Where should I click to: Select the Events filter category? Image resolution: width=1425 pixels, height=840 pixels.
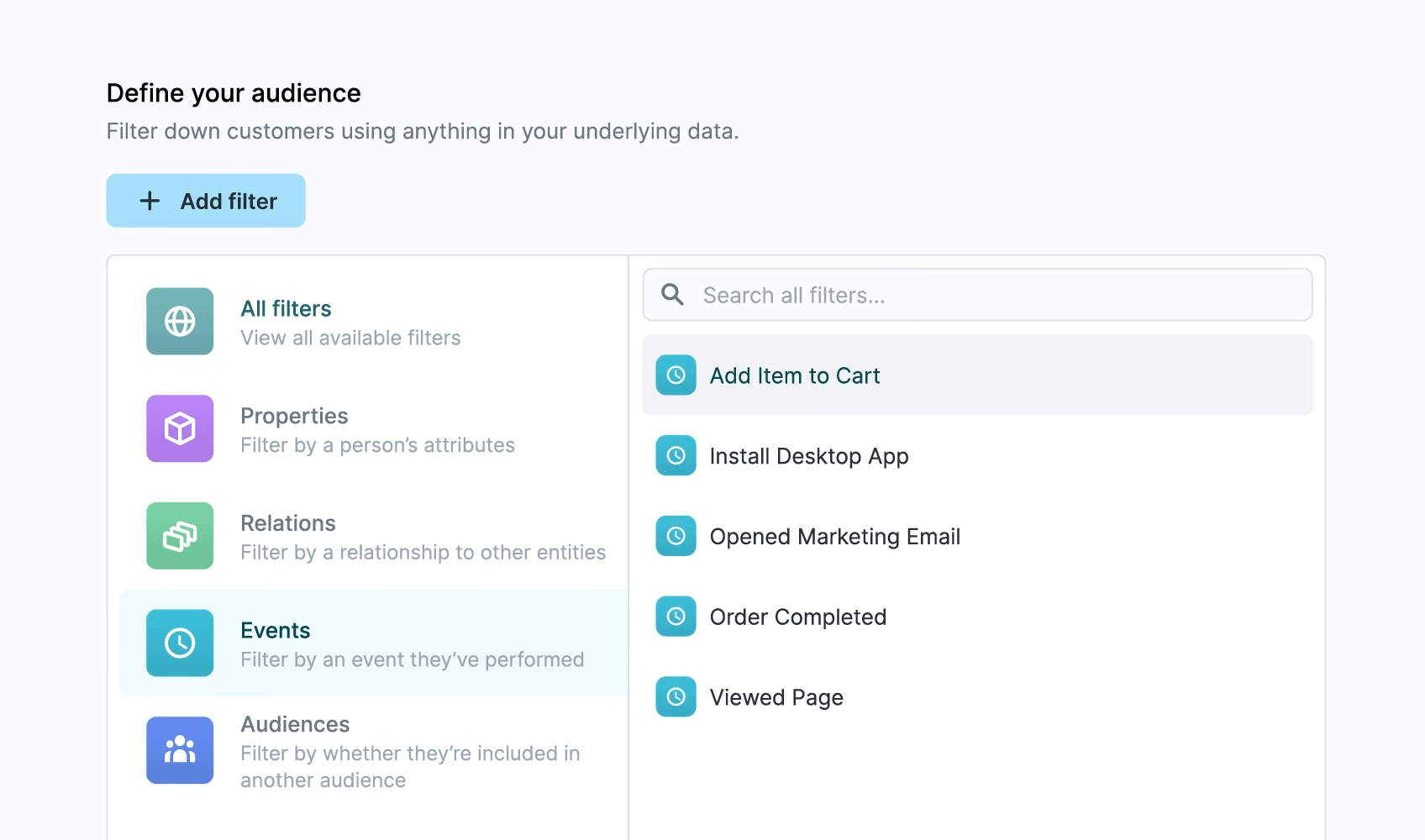[374, 643]
